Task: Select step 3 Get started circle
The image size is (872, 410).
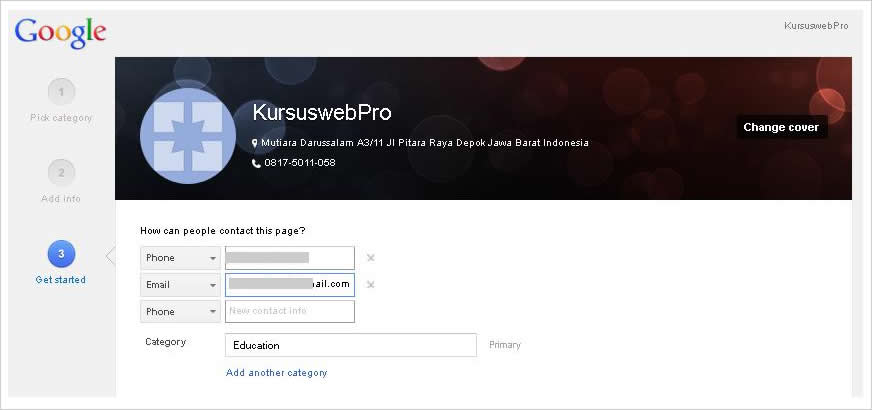Action: pos(61,254)
